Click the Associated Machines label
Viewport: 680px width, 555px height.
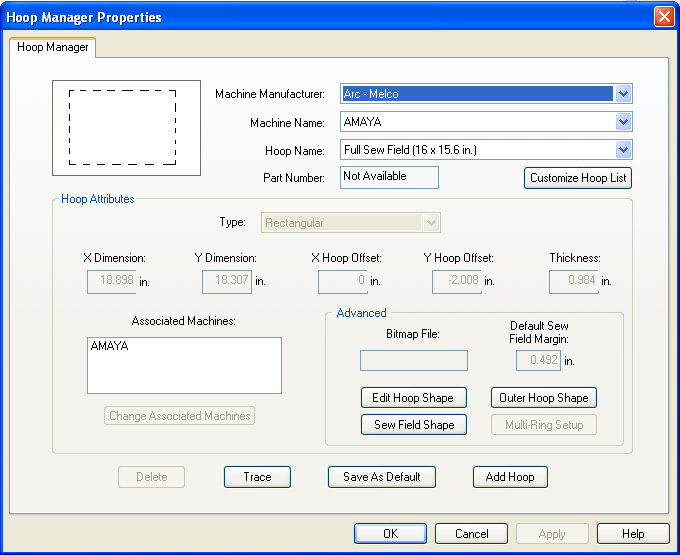183,321
